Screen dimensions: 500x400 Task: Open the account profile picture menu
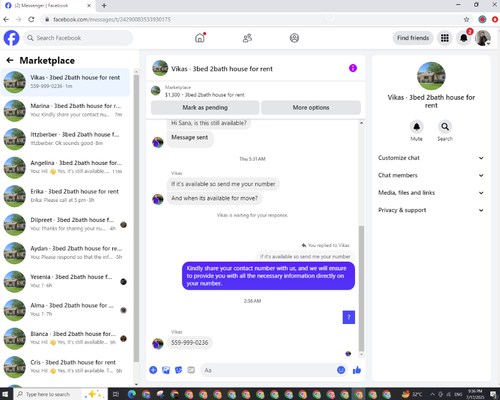point(483,38)
